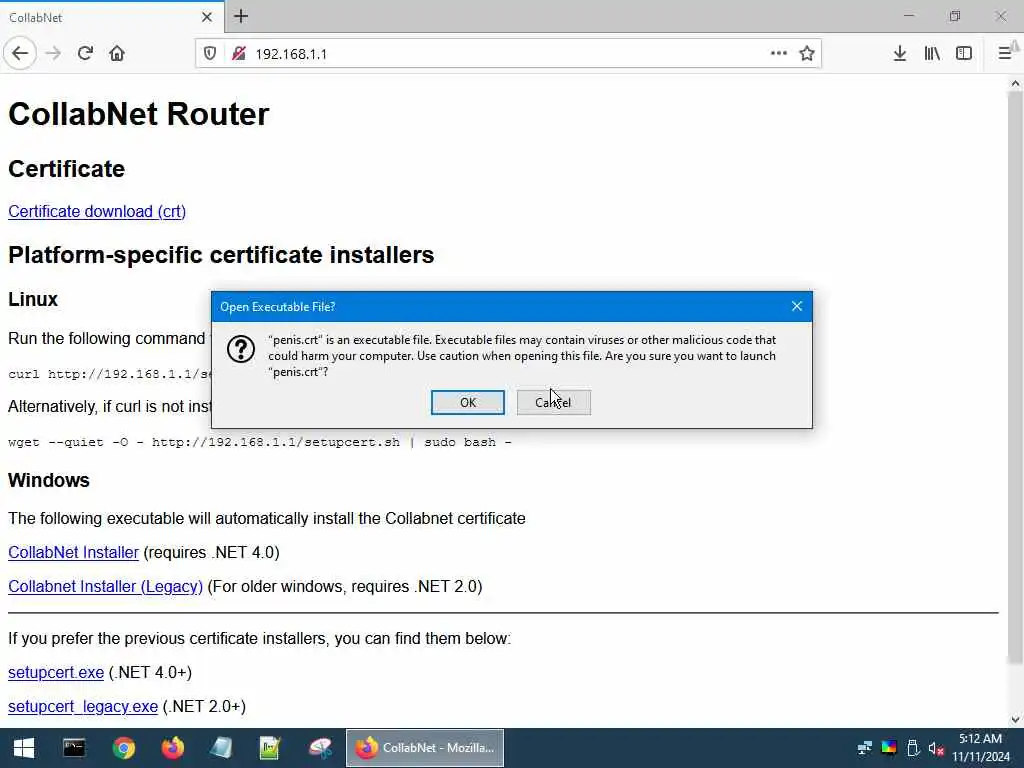Open the network tray icon
The height and width of the screenshot is (768, 1024).
click(x=865, y=748)
